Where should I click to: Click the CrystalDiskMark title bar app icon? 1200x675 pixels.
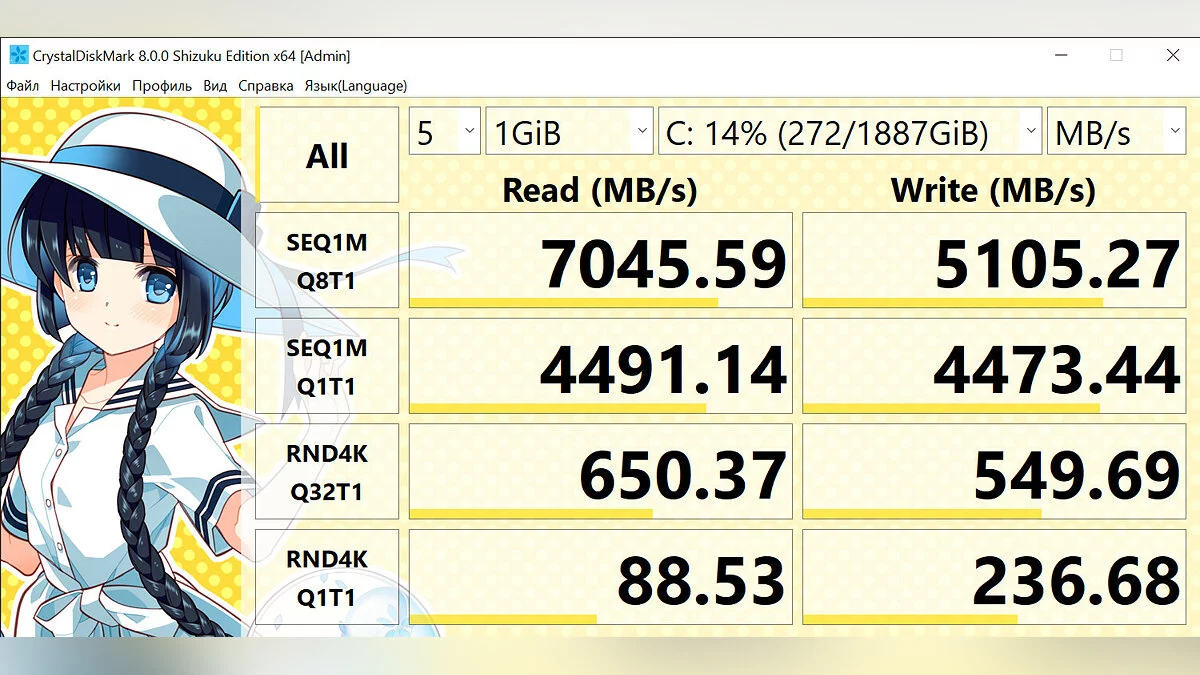[18, 56]
